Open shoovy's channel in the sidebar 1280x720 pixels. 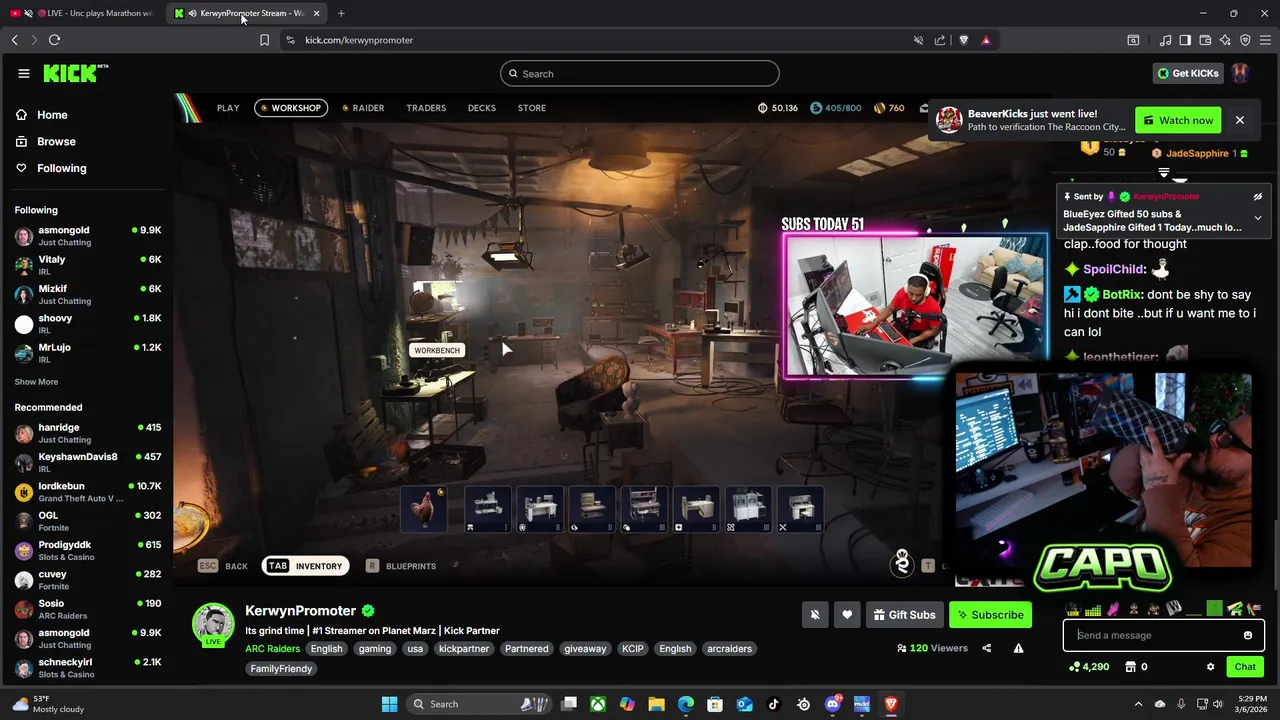pyautogui.click(x=87, y=323)
